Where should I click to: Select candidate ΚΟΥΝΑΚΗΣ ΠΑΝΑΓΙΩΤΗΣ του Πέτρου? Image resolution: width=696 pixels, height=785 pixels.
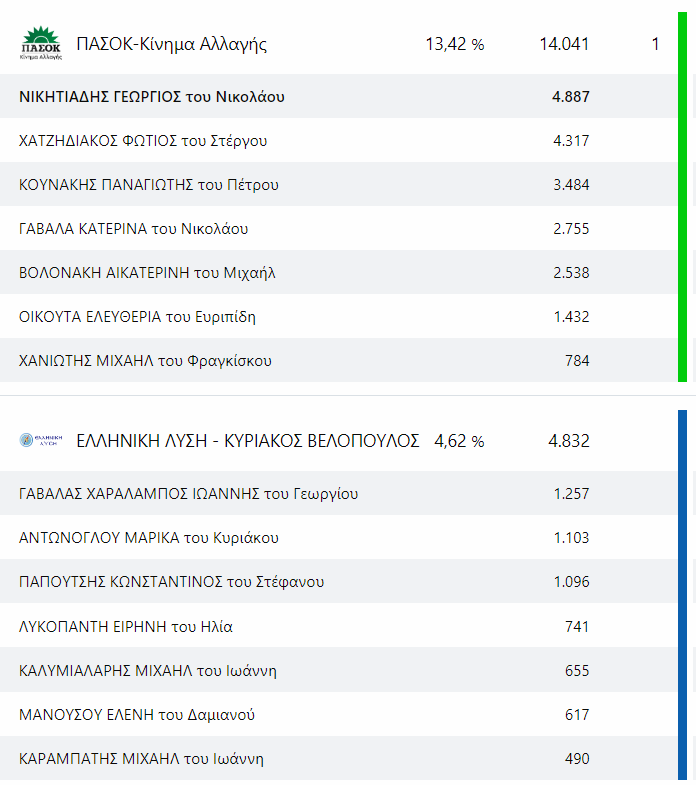(x=149, y=185)
